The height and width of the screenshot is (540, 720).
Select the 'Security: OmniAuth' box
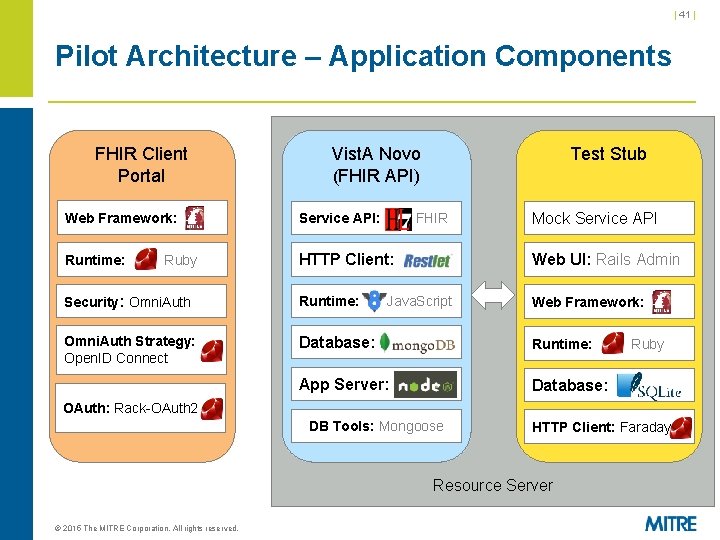(141, 301)
